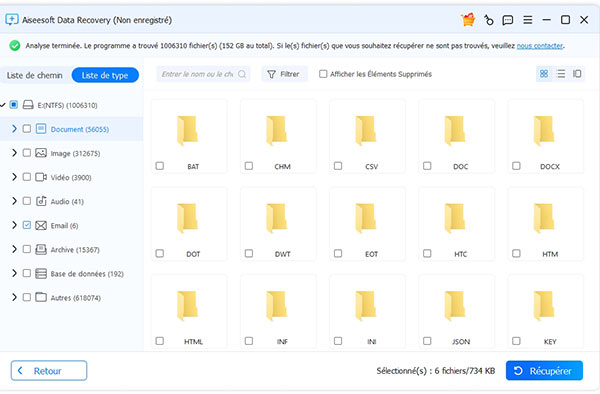The height and width of the screenshot is (394, 600).
Task: Open the BAT folder thumbnail
Action: pos(187,131)
